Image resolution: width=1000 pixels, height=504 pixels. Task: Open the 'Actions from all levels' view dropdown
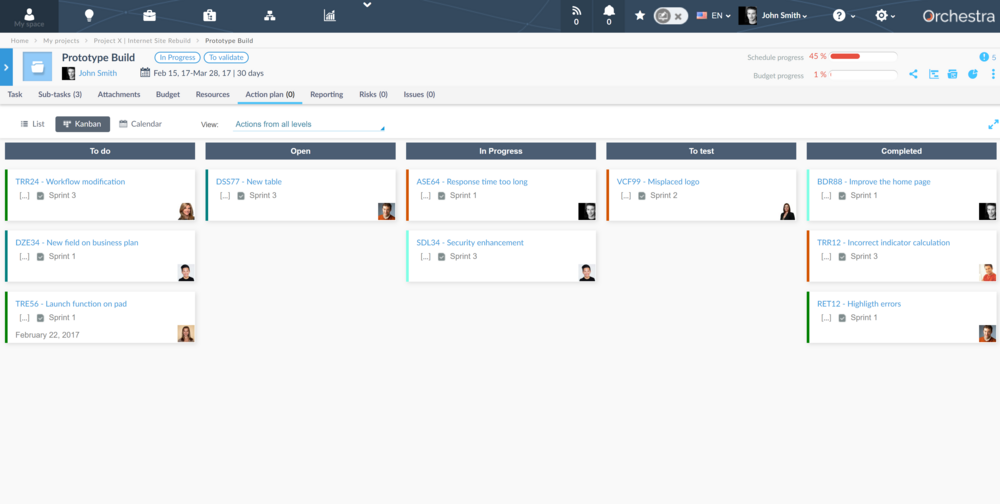(308, 125)
